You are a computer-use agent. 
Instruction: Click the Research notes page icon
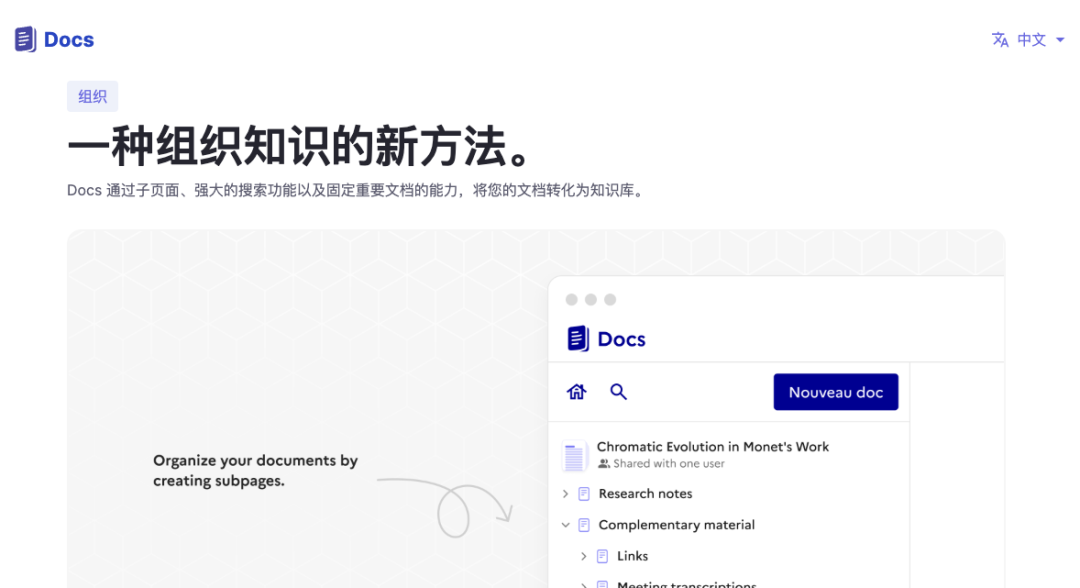(x=584, y=494)
